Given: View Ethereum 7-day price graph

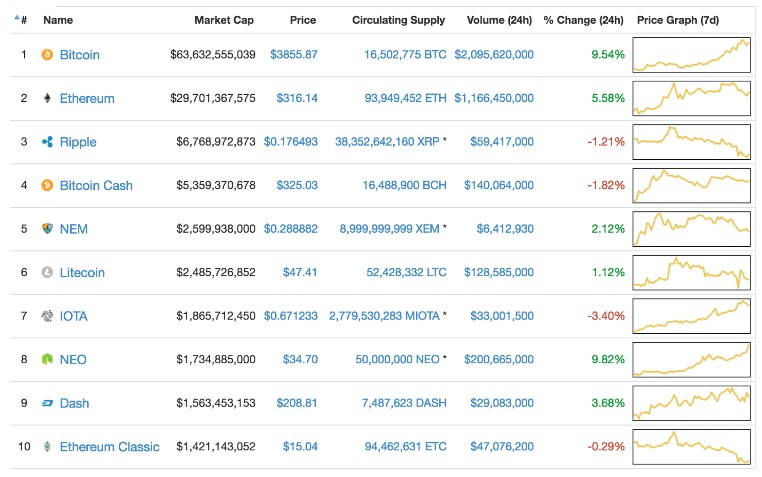Looking at the screenshot, I should tap(692, 98).
